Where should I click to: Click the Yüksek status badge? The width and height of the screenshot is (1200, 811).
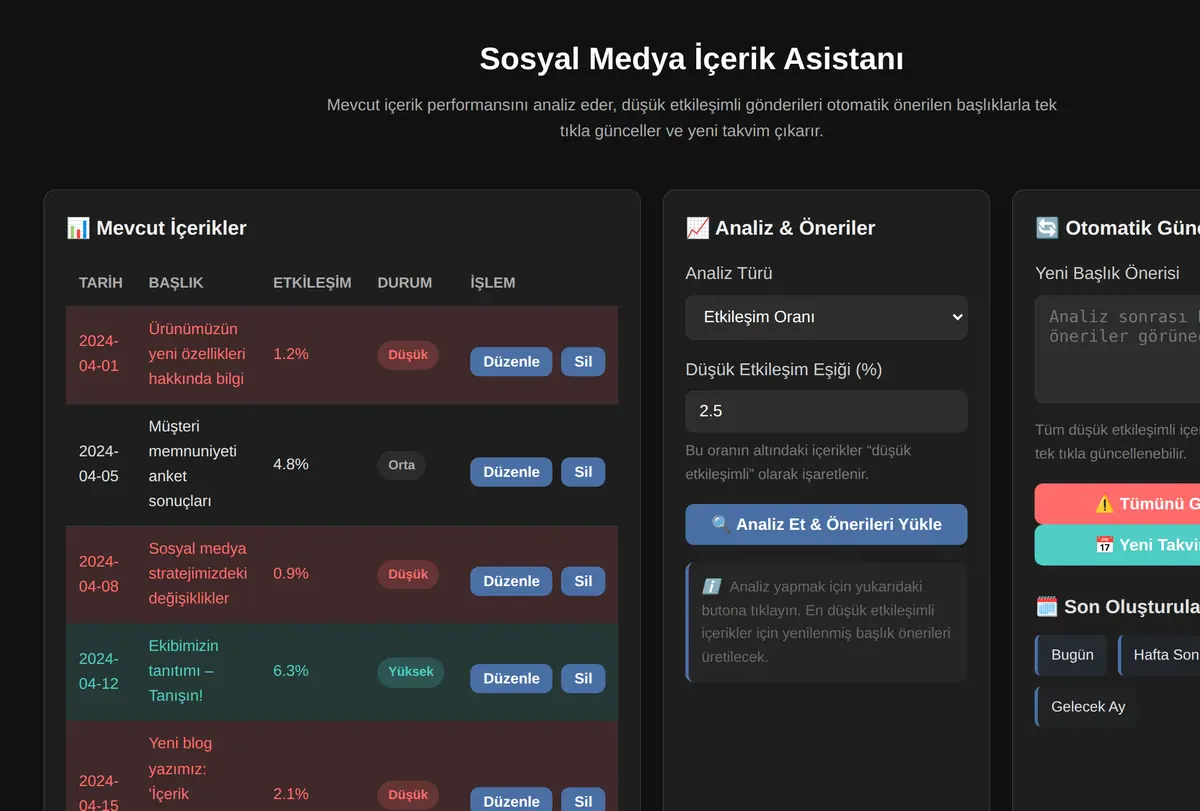tap(410, 671)
